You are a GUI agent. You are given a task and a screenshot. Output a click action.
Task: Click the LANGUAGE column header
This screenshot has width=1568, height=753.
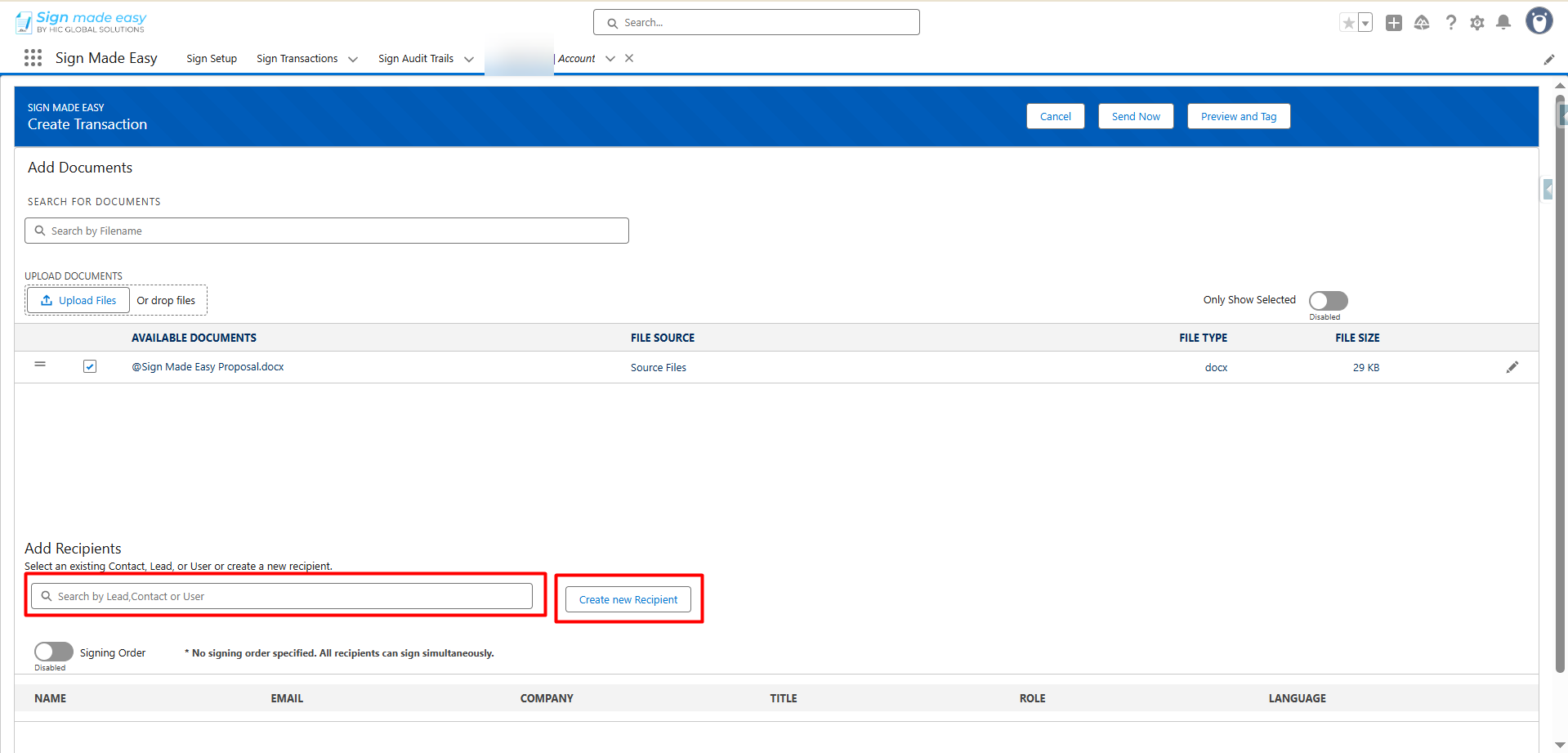pyautogui.click(x=1298, y=698)
